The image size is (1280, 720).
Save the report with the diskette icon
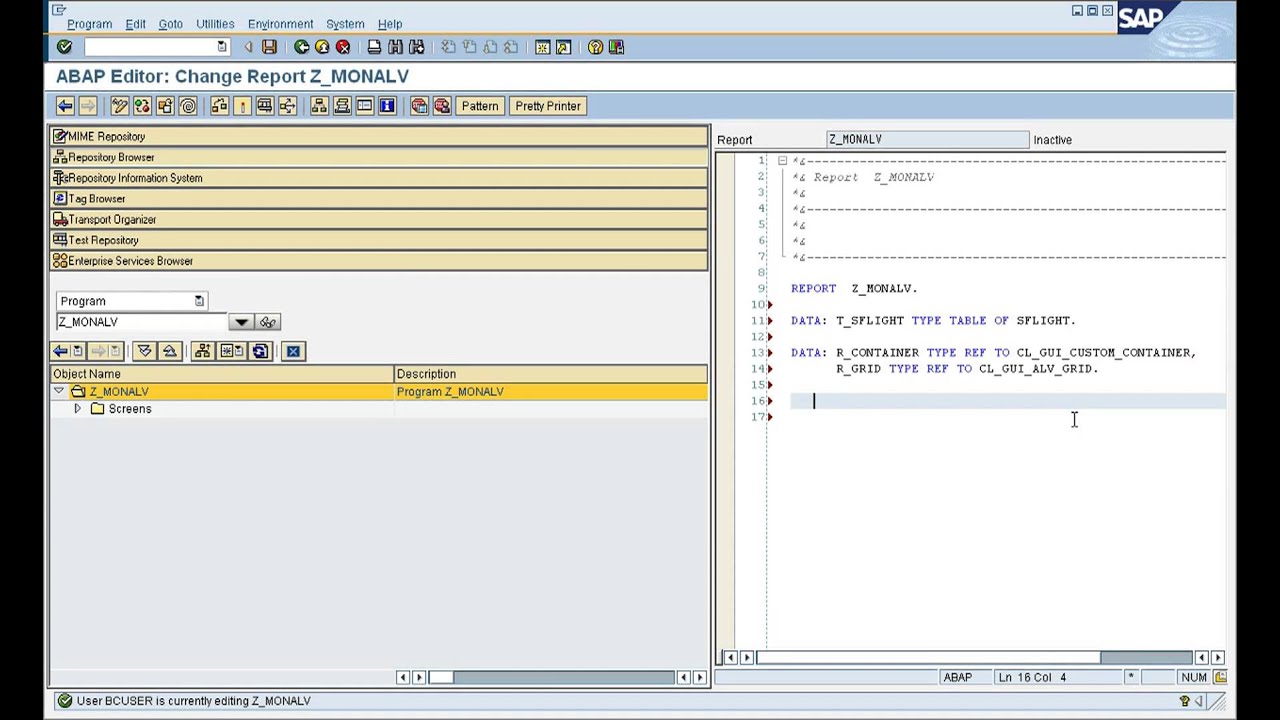[x=269, y=47]
